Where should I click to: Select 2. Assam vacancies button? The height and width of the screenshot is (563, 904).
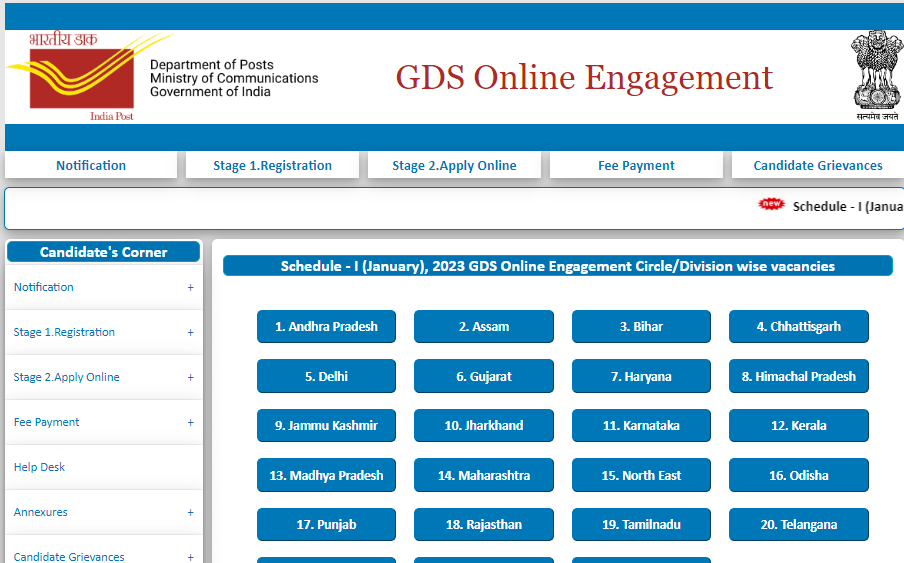(484, 327)
